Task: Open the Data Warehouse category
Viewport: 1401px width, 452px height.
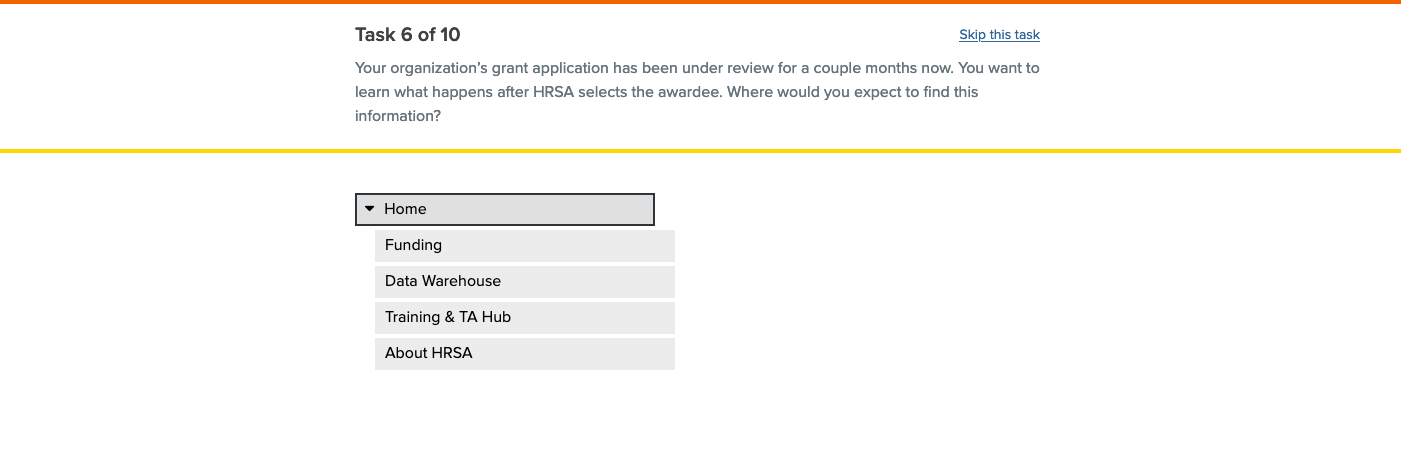Action: point(524,281)
